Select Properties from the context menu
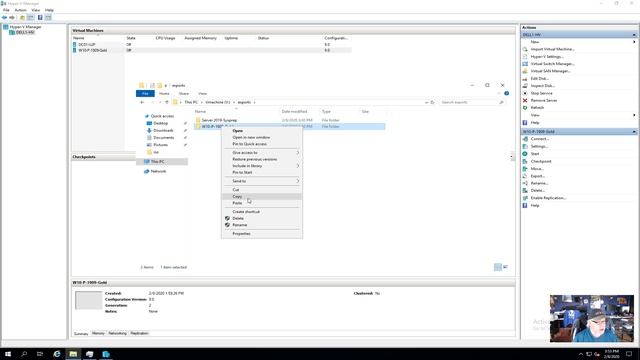The image size is (640, 360). [241, 234]
